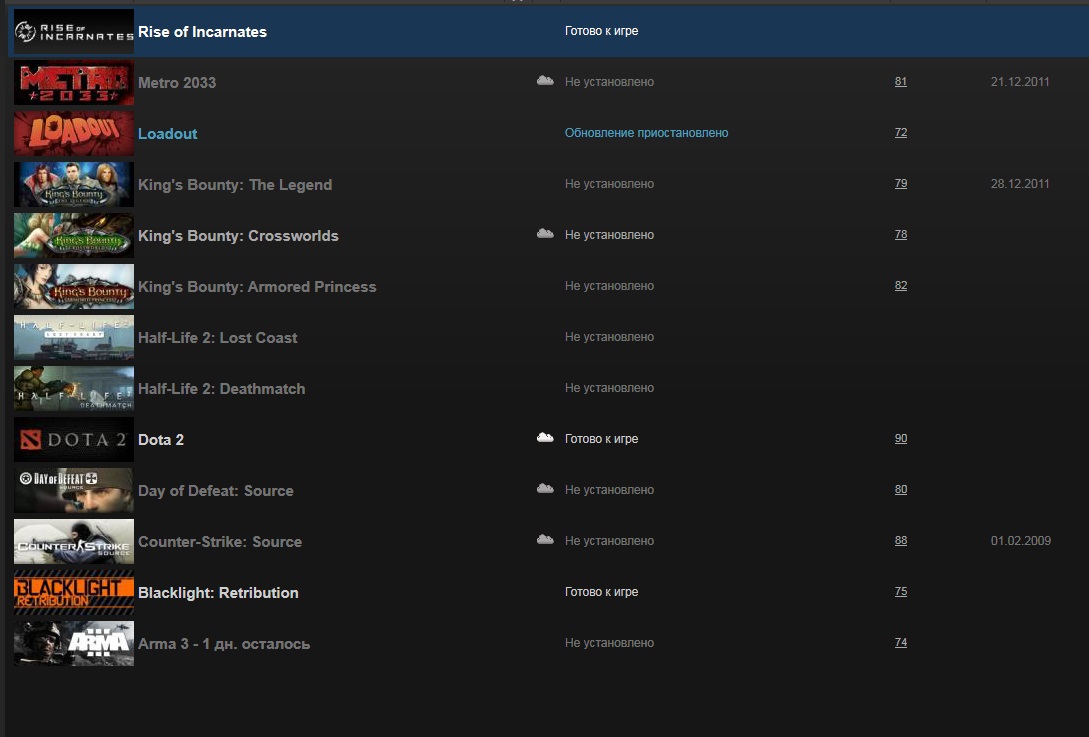Select Half-Life 2: Lost Coast title

(217, 338)
